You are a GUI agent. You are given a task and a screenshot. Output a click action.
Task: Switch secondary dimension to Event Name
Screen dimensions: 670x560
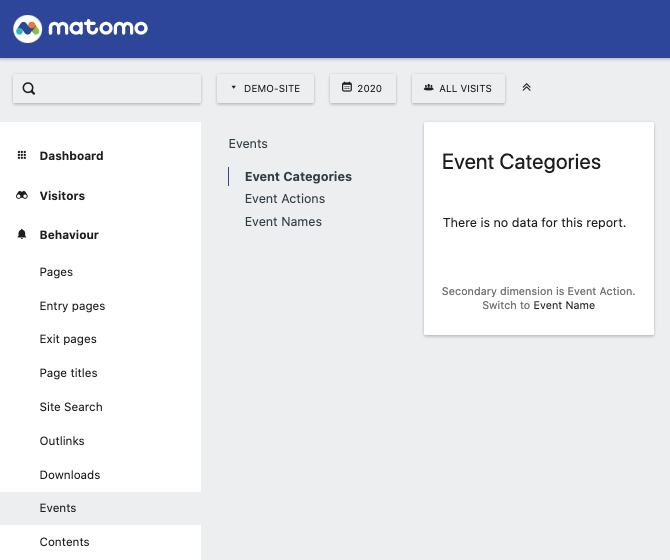pyautogui.click(x=564, y=305)
